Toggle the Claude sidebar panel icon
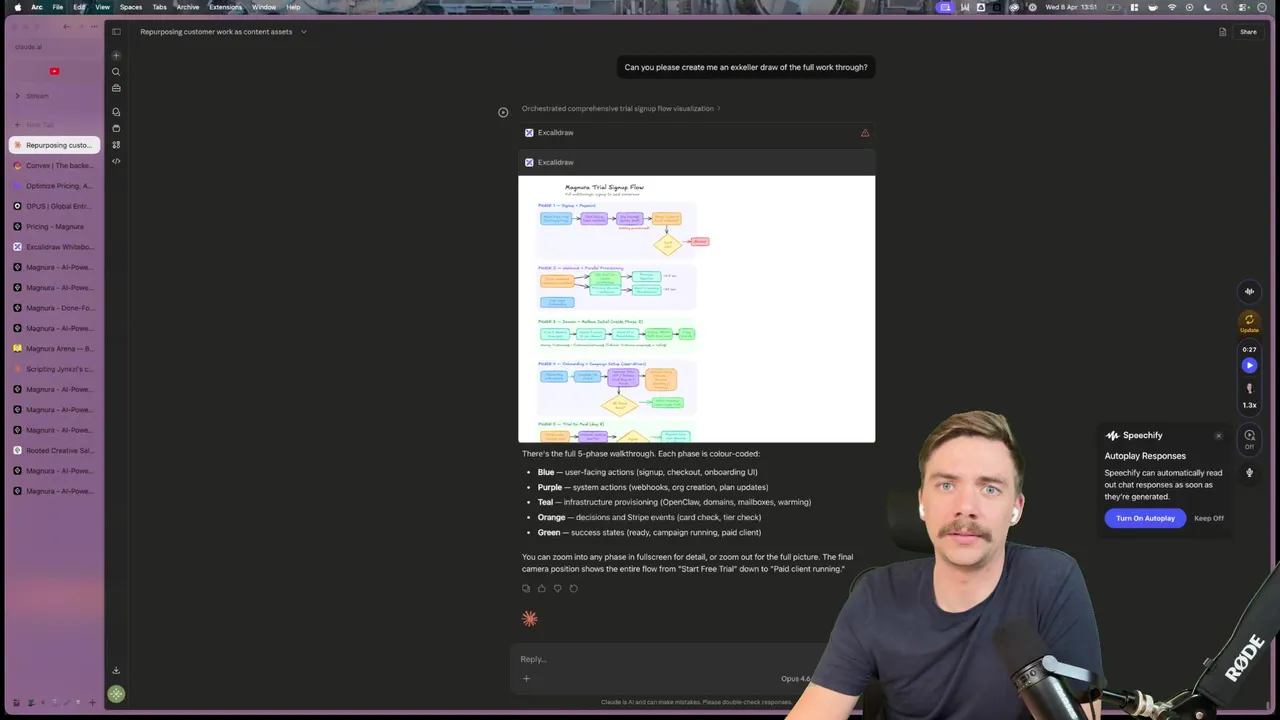The image size is (1280, 720). (116, 31)
